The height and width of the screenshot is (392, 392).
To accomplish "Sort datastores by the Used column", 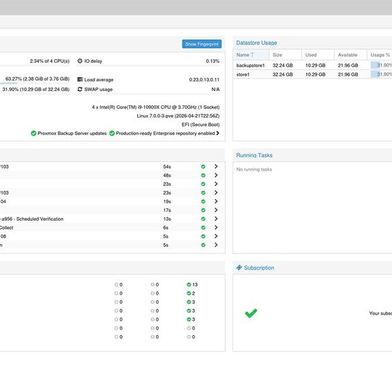I will coord(318,55).
